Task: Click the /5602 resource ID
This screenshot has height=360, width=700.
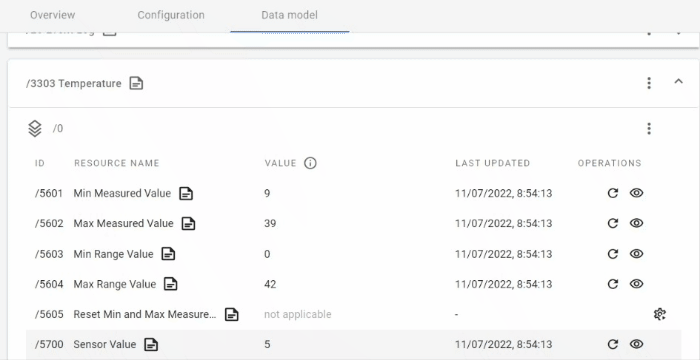Action: click(49, 223)
